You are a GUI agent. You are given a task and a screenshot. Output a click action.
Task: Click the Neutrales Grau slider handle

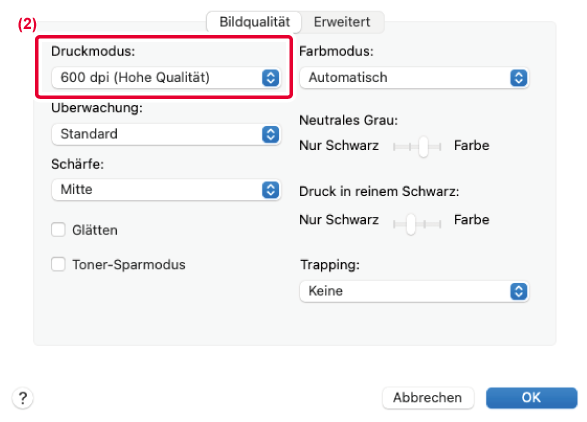point(423,146)
